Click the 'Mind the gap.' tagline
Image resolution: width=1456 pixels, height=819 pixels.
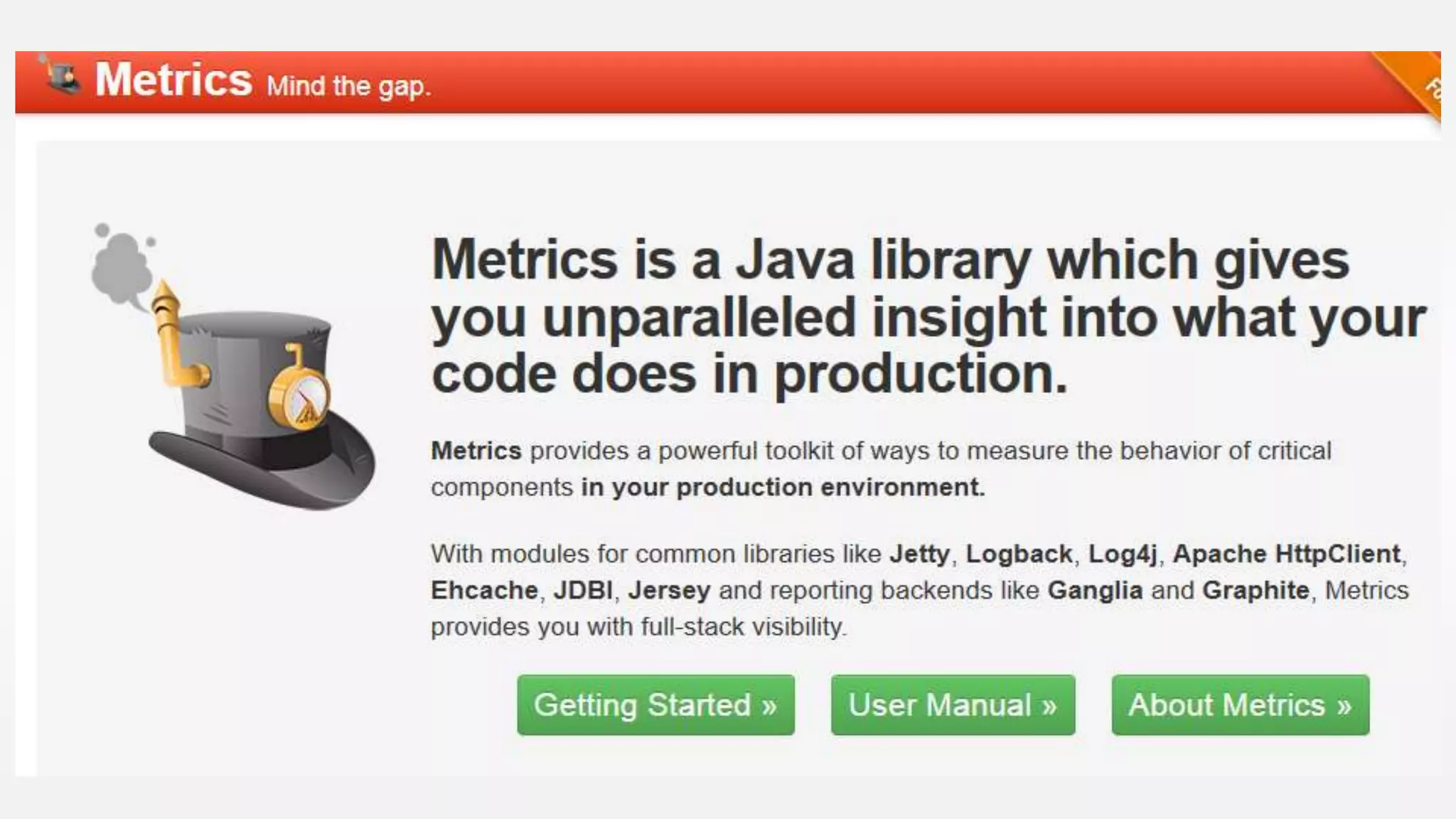coord(348,87)
